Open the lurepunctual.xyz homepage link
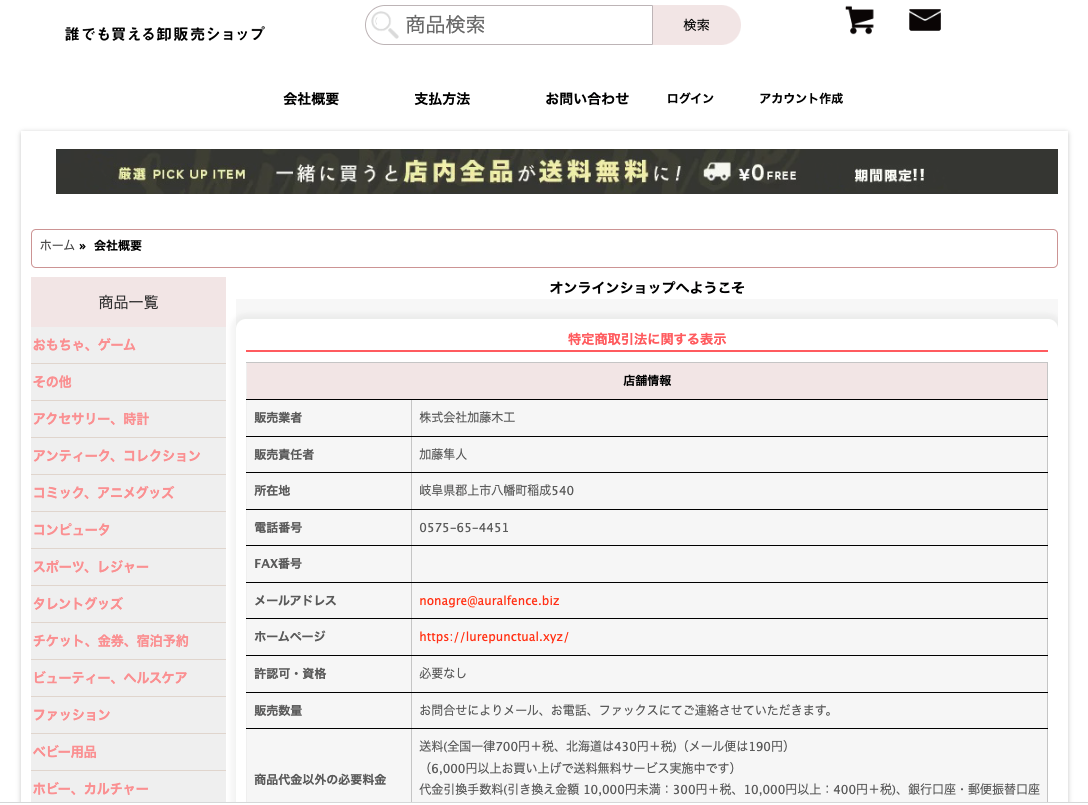 coord(493,637)
